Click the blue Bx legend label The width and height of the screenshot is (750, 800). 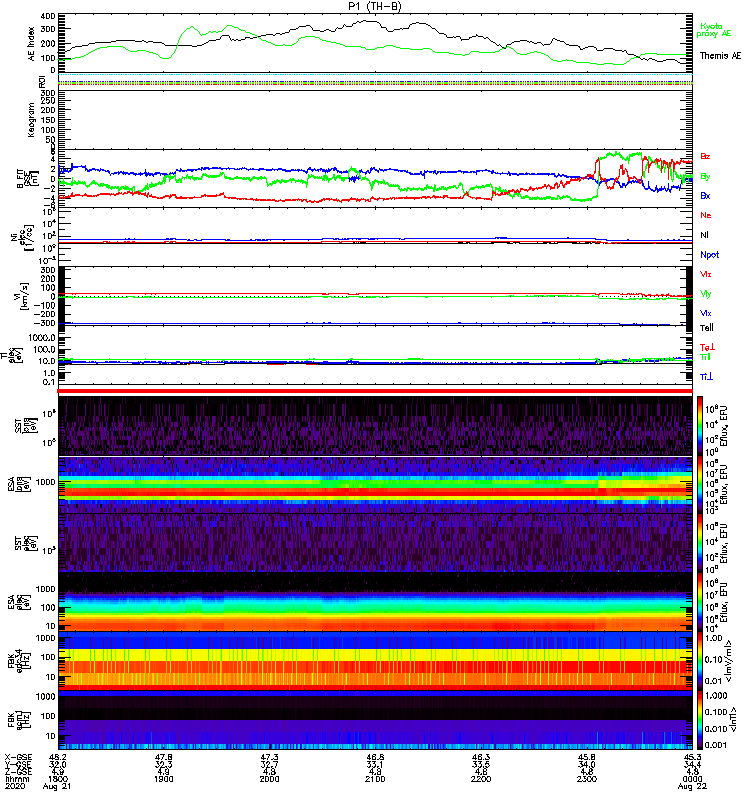click(x=706, y=195)
